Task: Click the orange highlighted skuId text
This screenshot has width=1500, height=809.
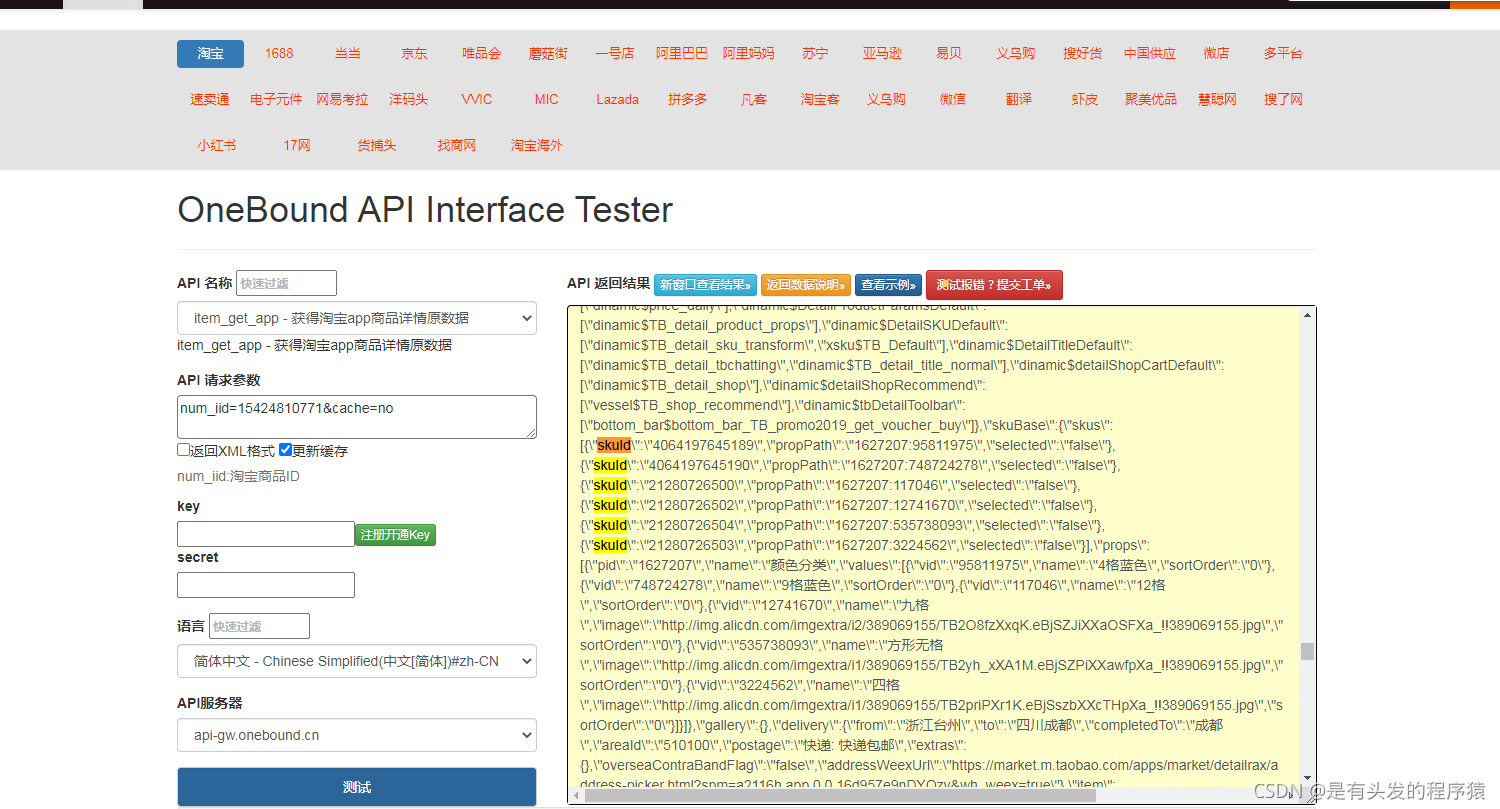Action: click(x=614, y=445)
